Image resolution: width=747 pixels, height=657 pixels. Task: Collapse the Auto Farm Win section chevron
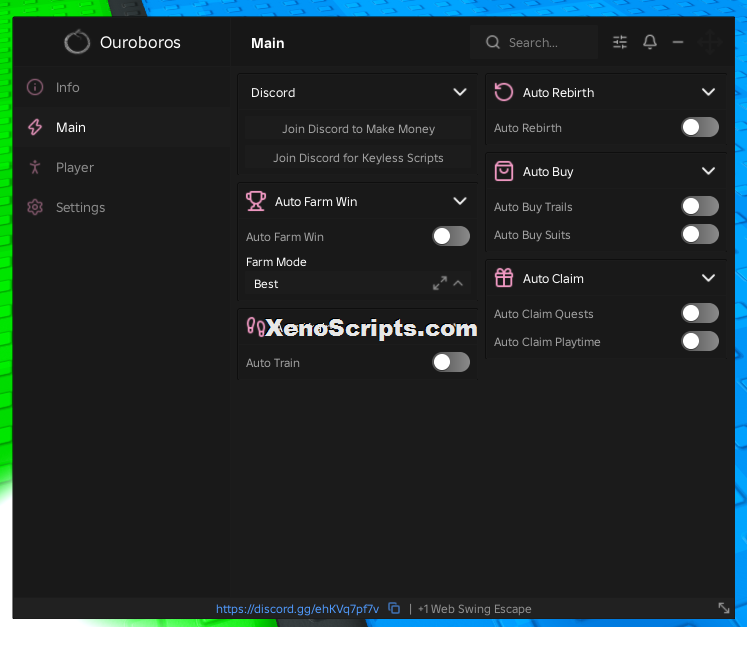pyautogui.click(x=460, y=201)
